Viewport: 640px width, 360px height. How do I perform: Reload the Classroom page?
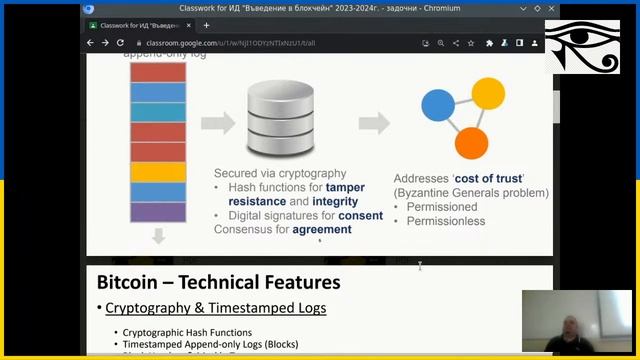[x=120, y=43]
